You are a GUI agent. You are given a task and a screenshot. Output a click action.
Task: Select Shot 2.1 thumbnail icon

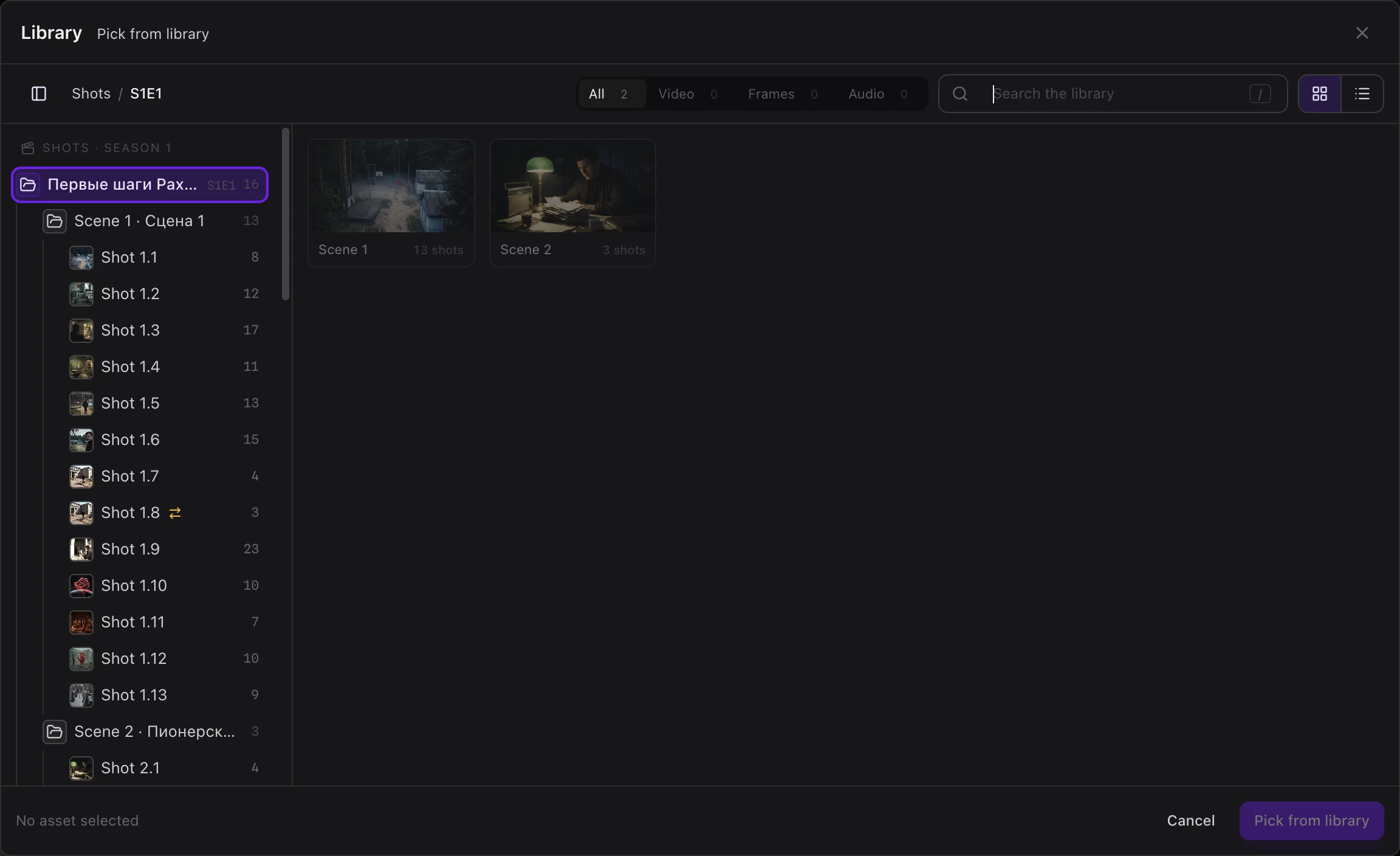click(x=81, y=768)
